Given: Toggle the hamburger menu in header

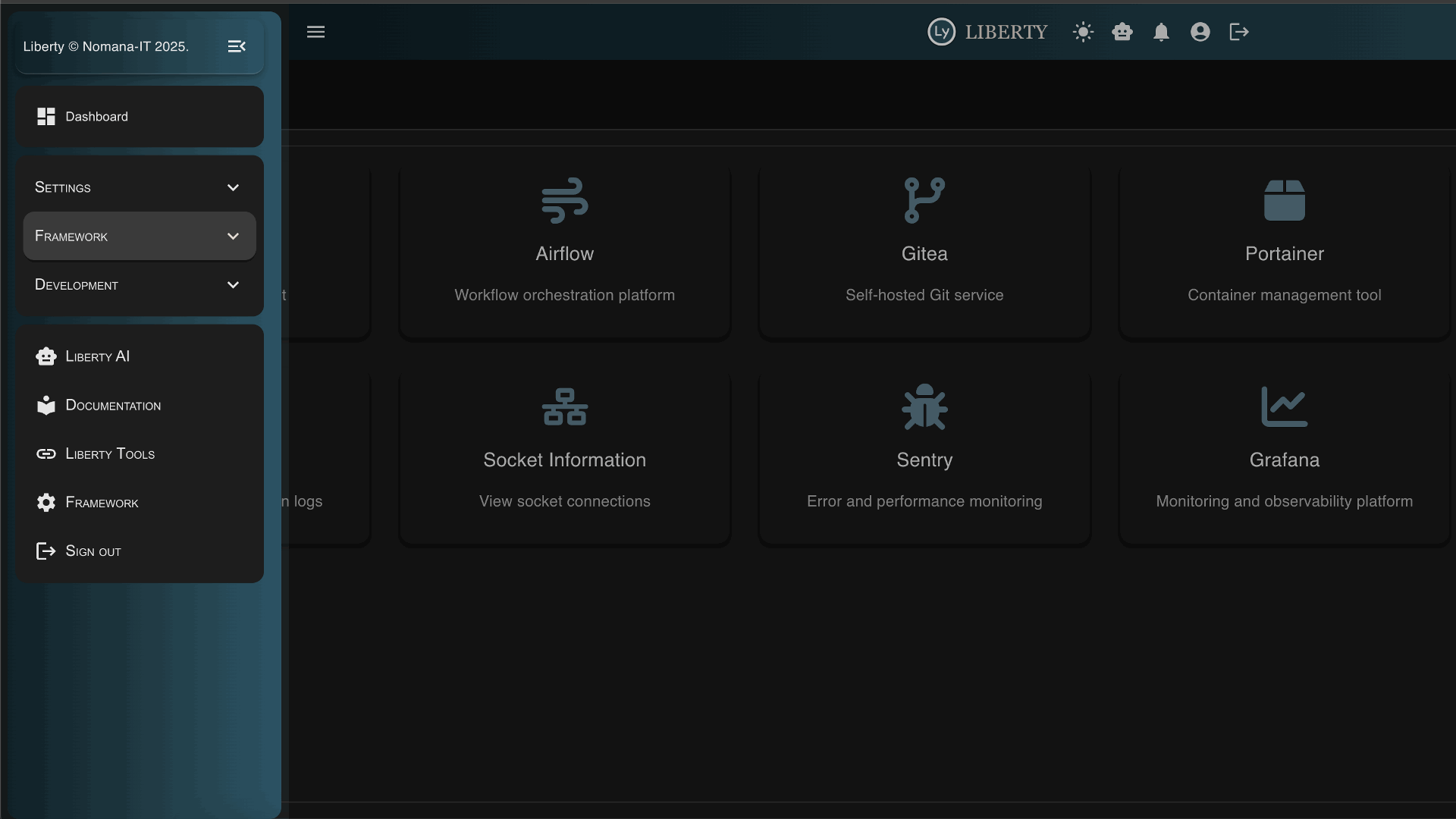Looking at the screenshot, I should (315, 32).
